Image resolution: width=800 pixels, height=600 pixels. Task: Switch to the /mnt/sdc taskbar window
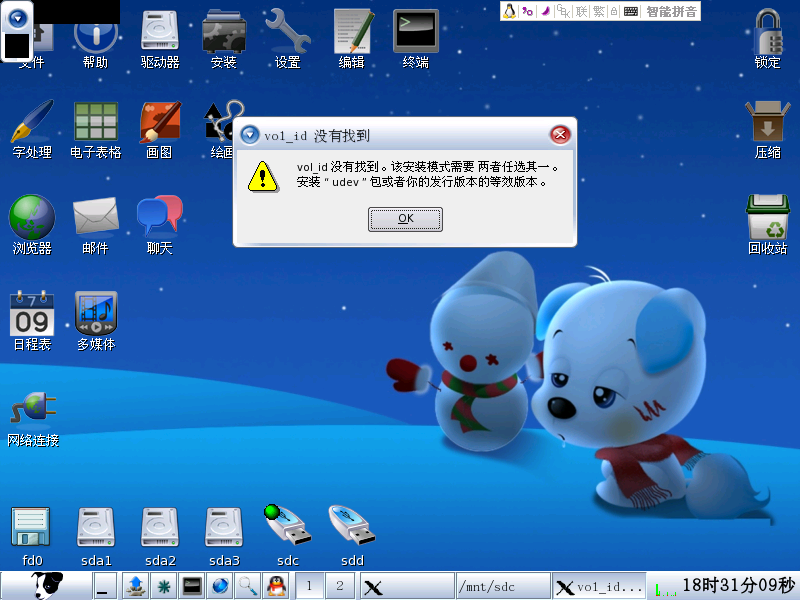tap(503, 586)
